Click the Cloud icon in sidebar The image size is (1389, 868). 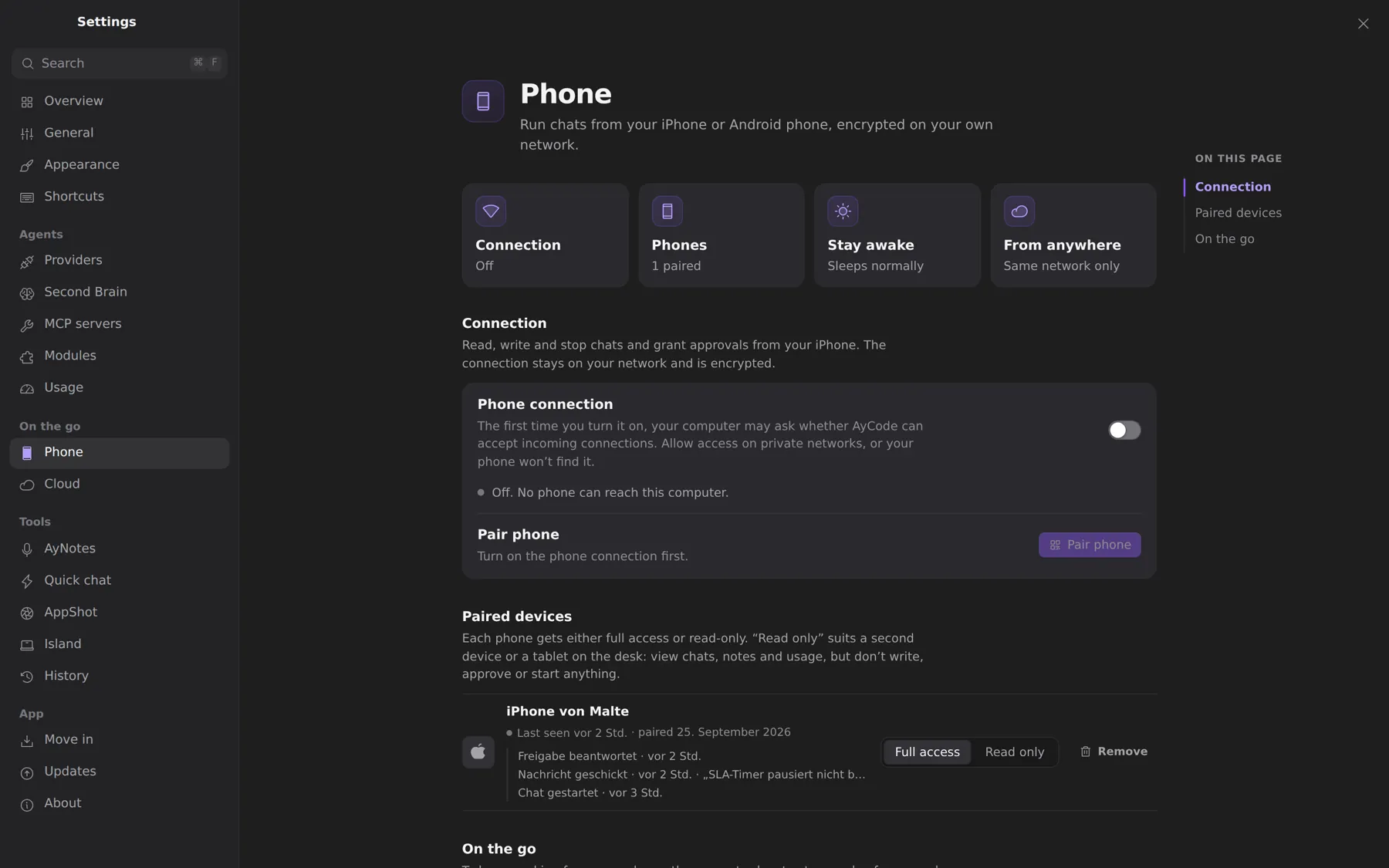[27, 485]
